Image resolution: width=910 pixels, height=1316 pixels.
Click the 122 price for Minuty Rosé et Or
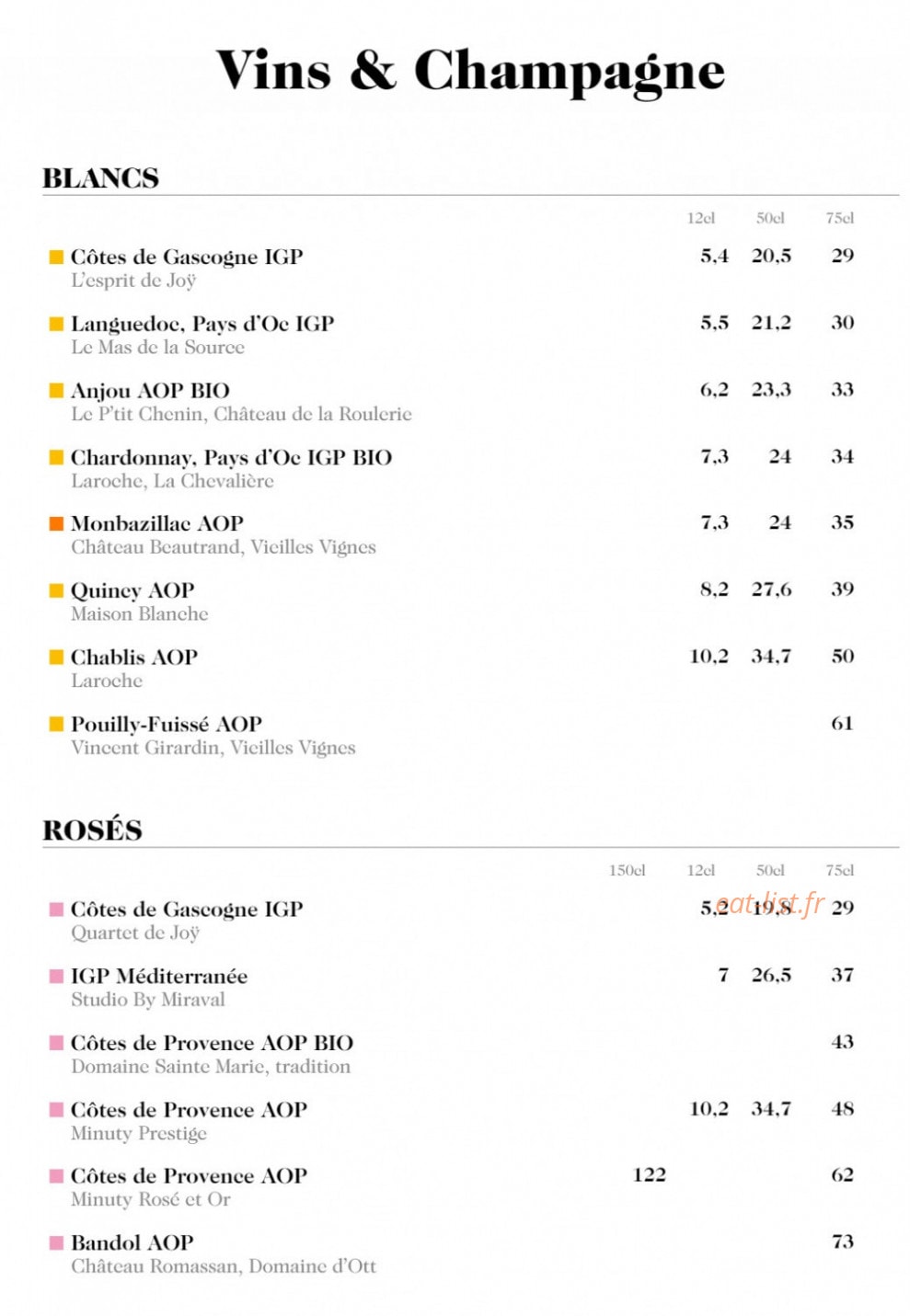tap(649, 1174)
